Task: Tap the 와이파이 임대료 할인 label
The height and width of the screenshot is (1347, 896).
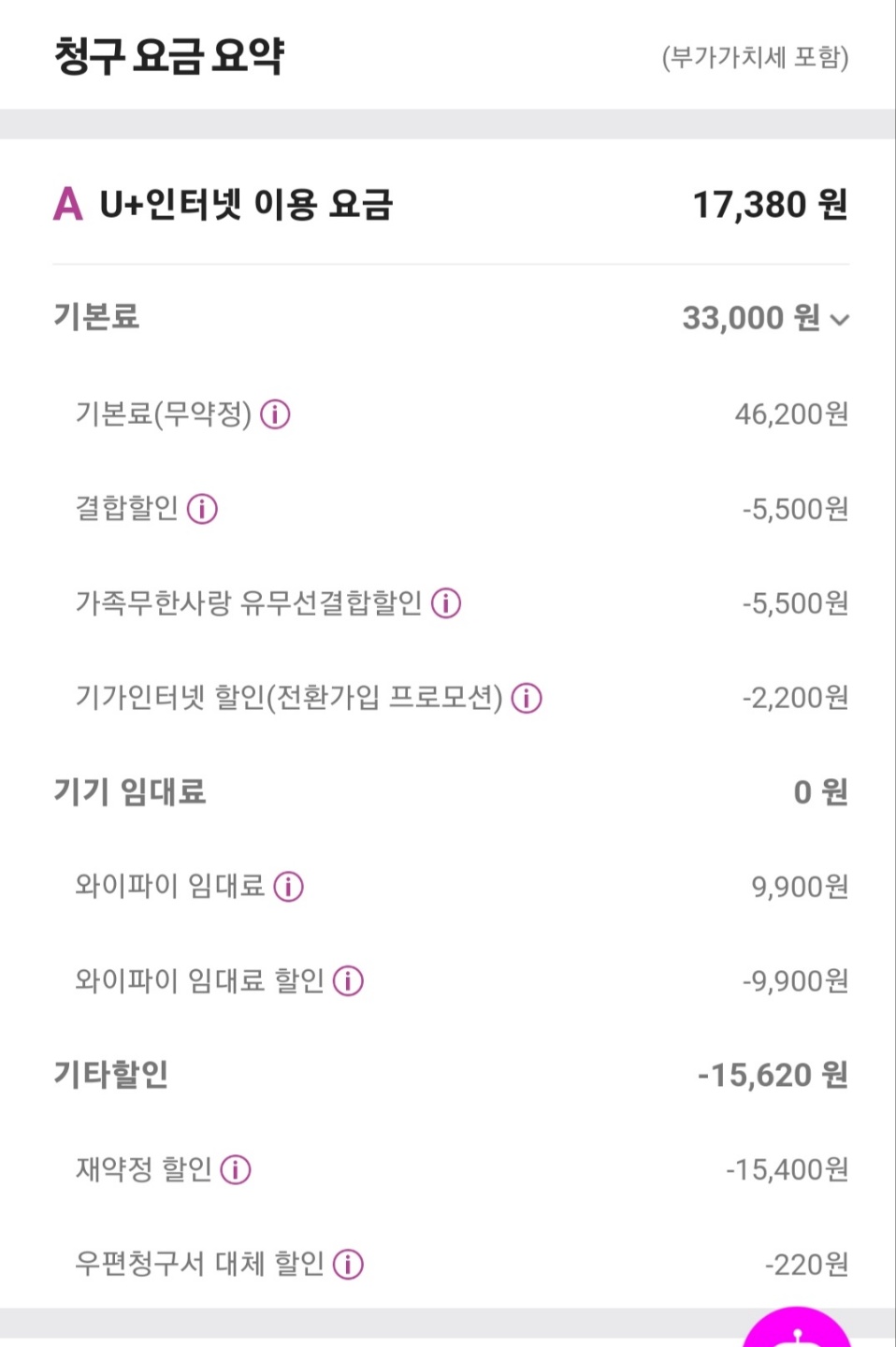Action: coord(199,980)
